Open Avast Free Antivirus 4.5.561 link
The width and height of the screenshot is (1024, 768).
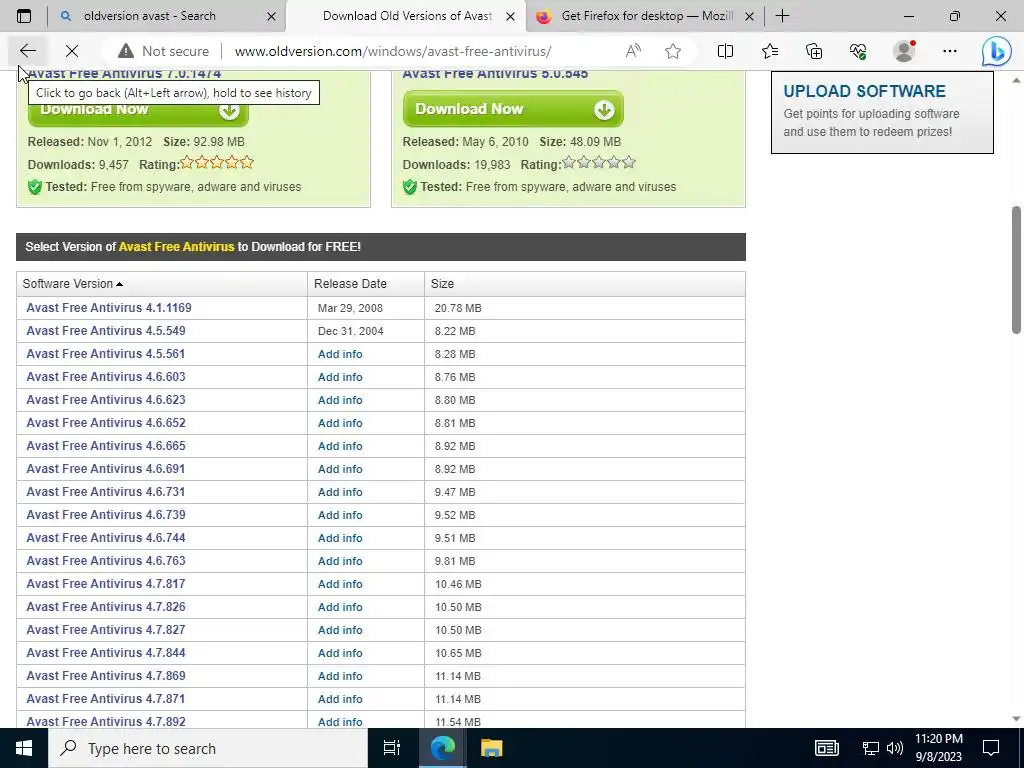tap(106, 353)
